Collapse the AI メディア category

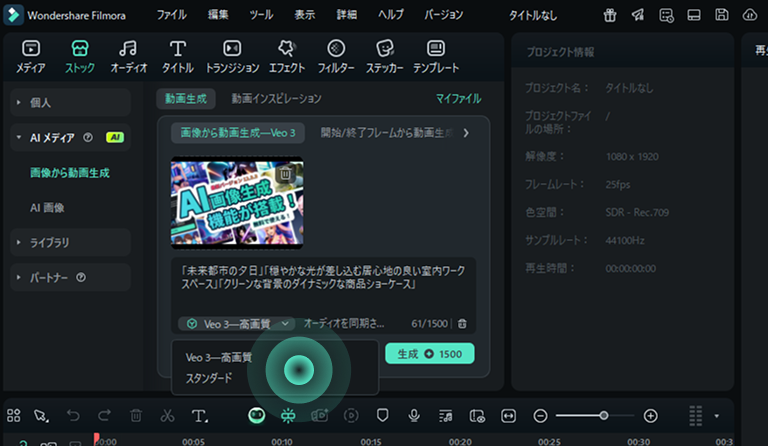coord(19,138)
